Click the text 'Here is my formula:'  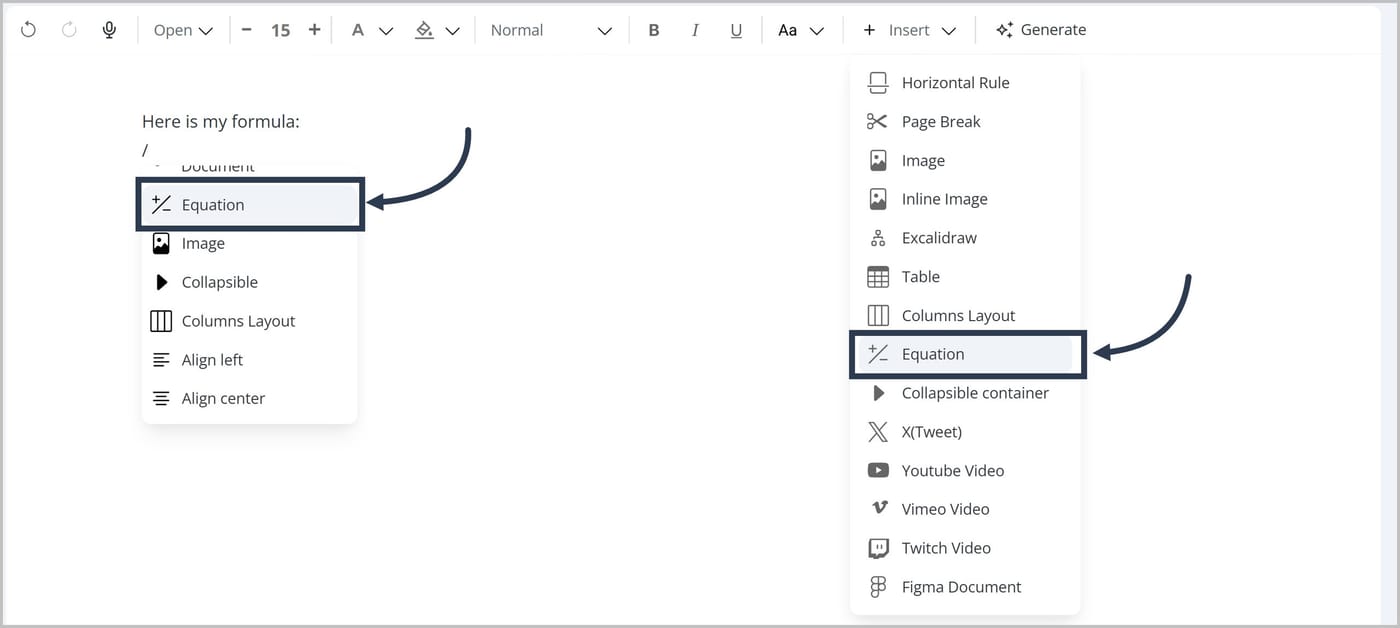coord(221,122)
